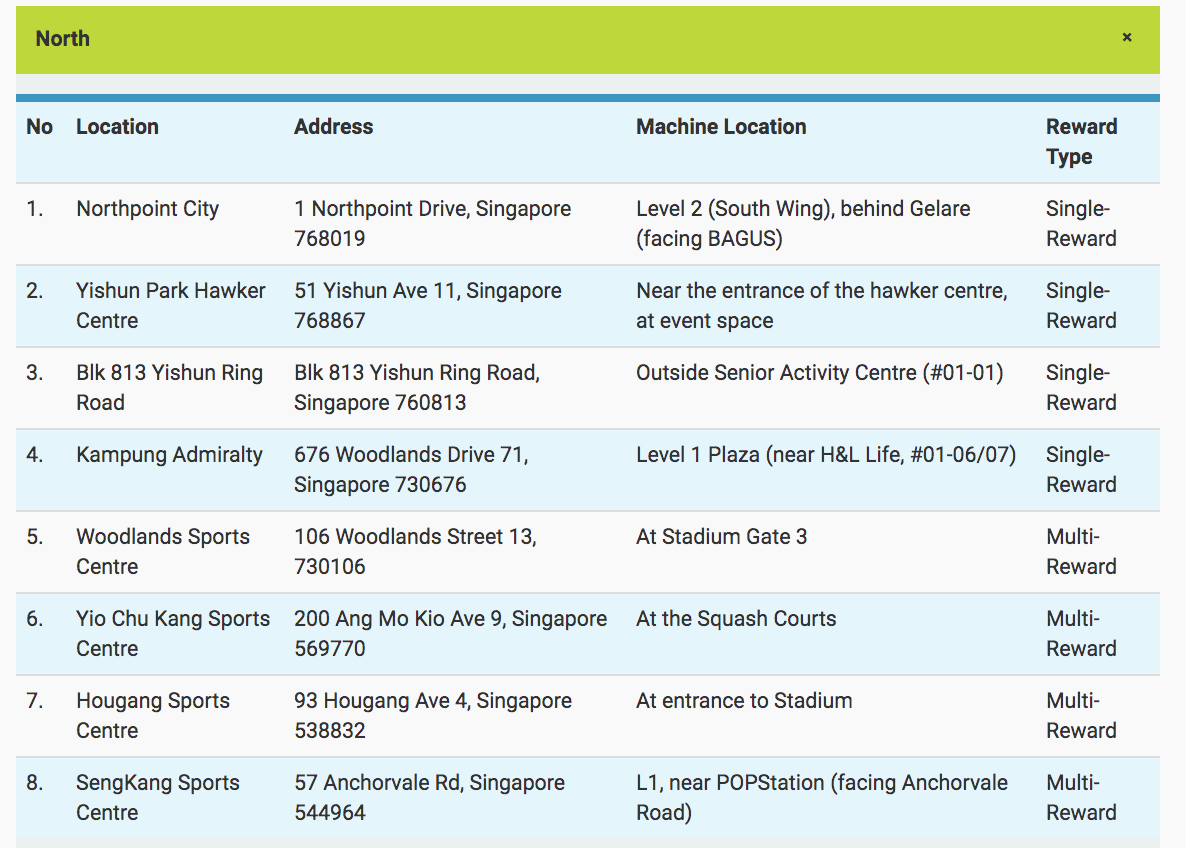Click At the Squash Courts
This screenshot has height=848, width=1186.
pos(736,619)
